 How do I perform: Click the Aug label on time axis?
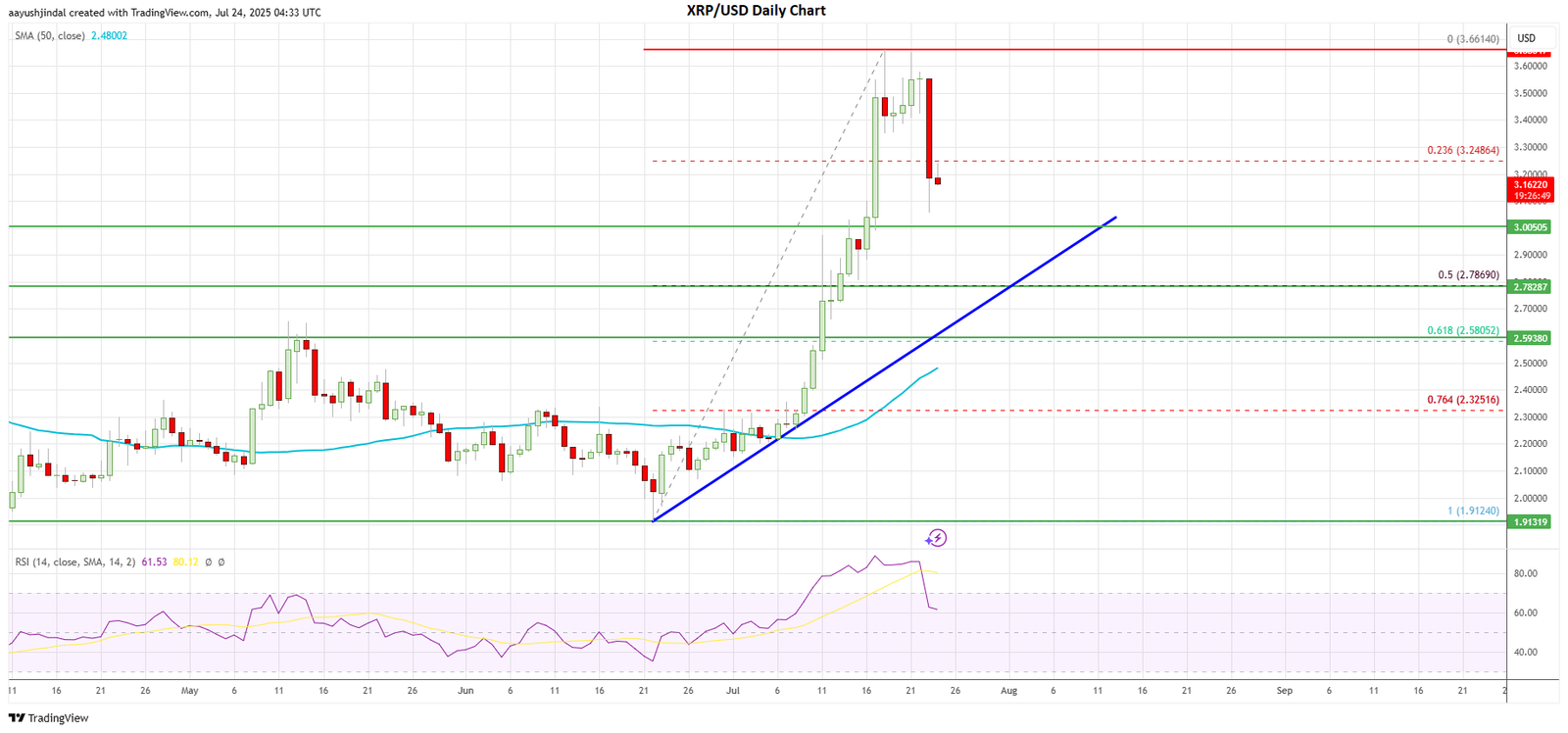[1008, 691]
